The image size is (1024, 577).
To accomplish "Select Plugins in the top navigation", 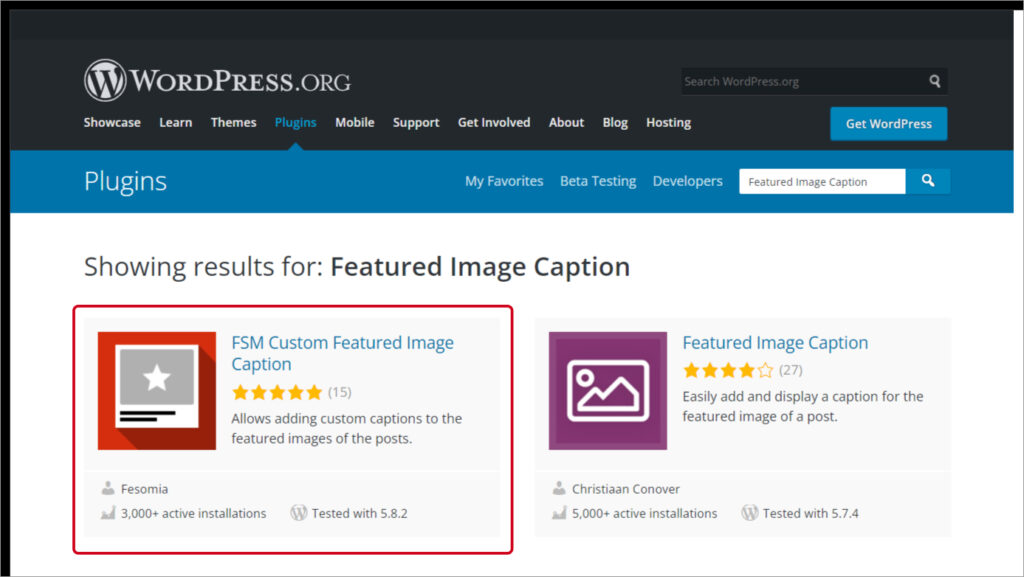I will coord(295,122).
